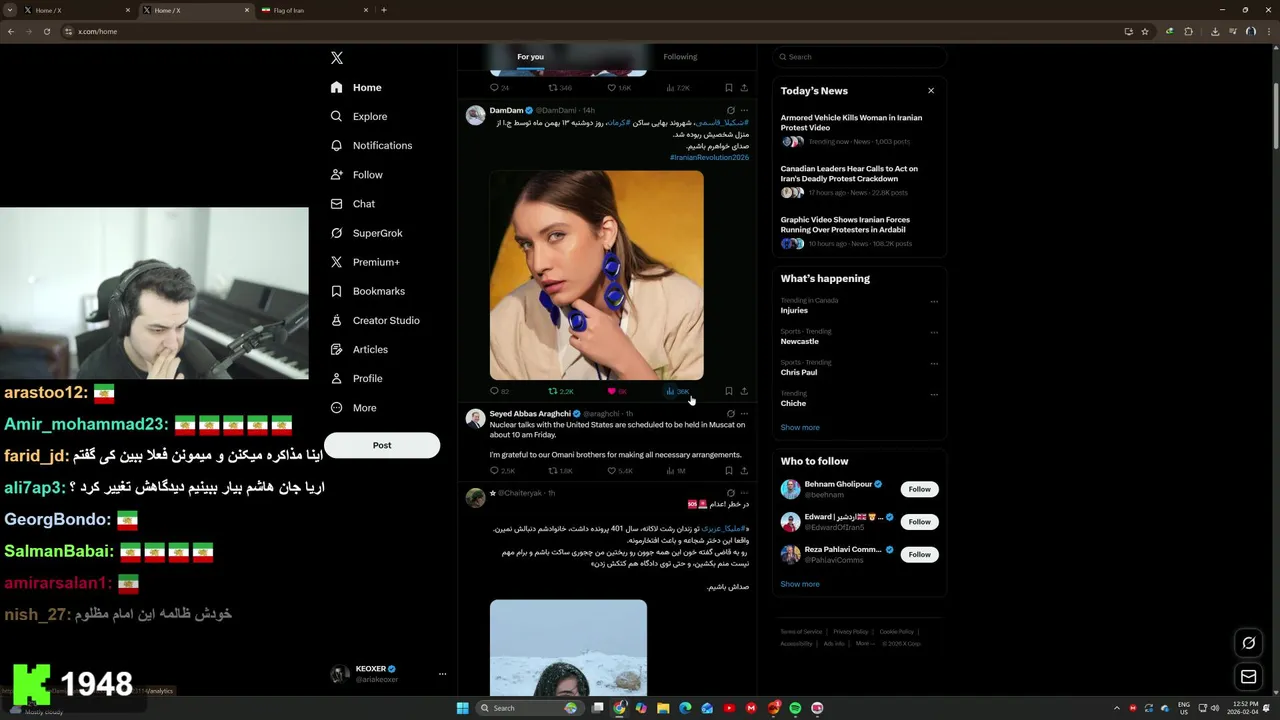This screenshot has width=1280, height=720.
Task: Bookmark this page with the star icon
Action: [1145, 31]
